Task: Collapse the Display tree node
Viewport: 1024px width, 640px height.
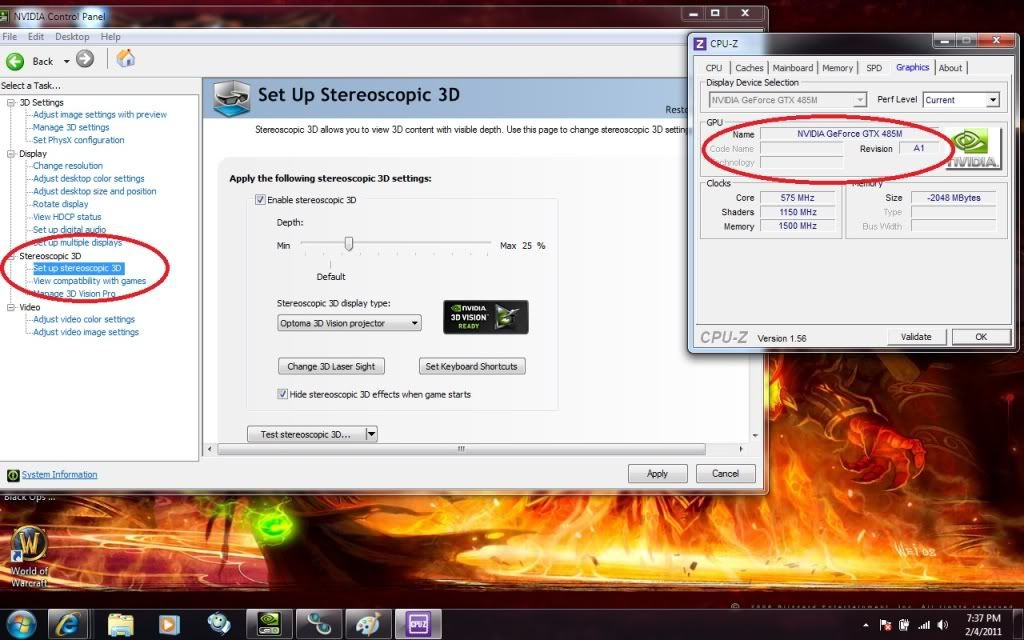Action: [10, 154]
